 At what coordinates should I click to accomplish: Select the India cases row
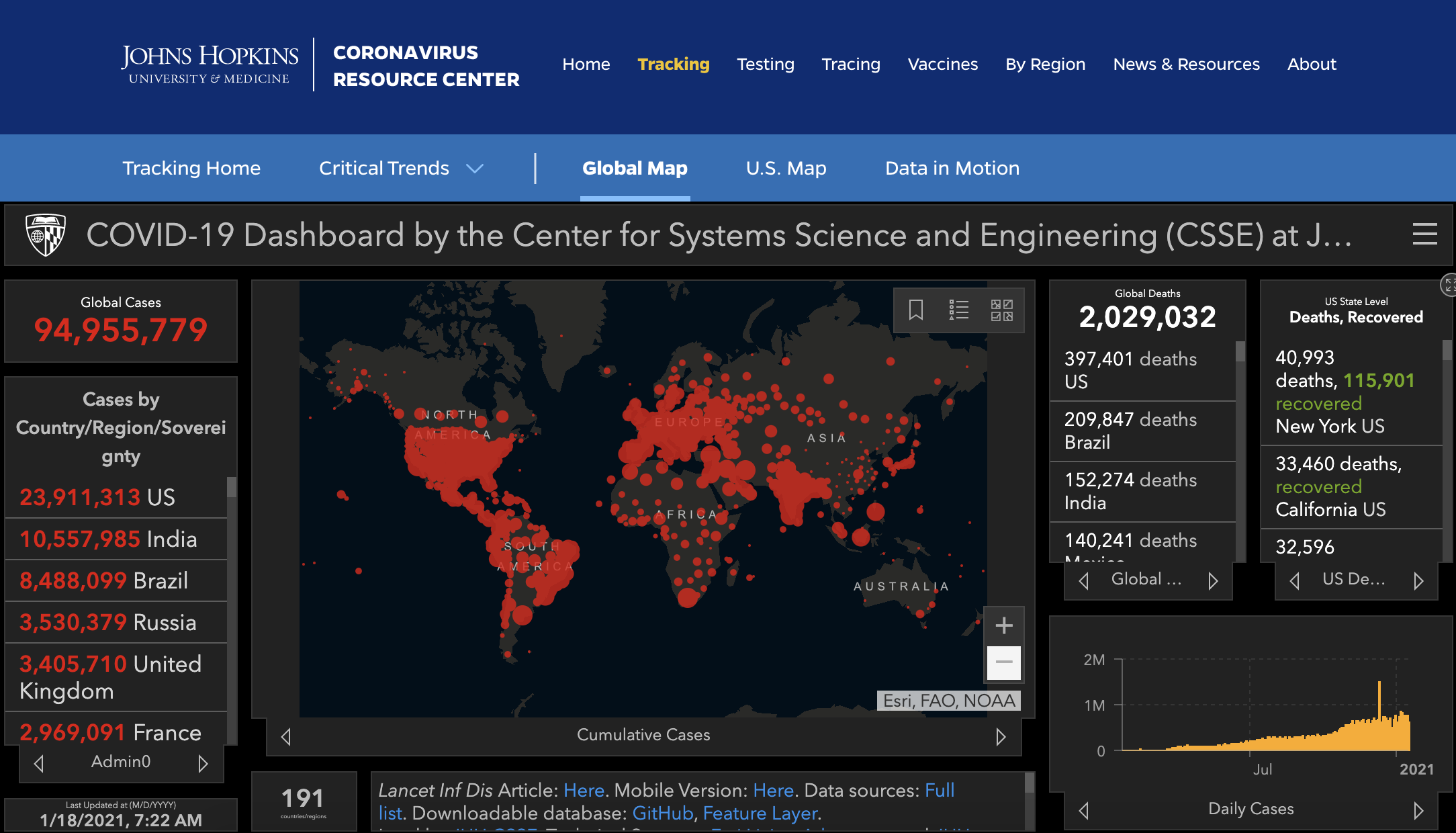(x=116, y=539)
